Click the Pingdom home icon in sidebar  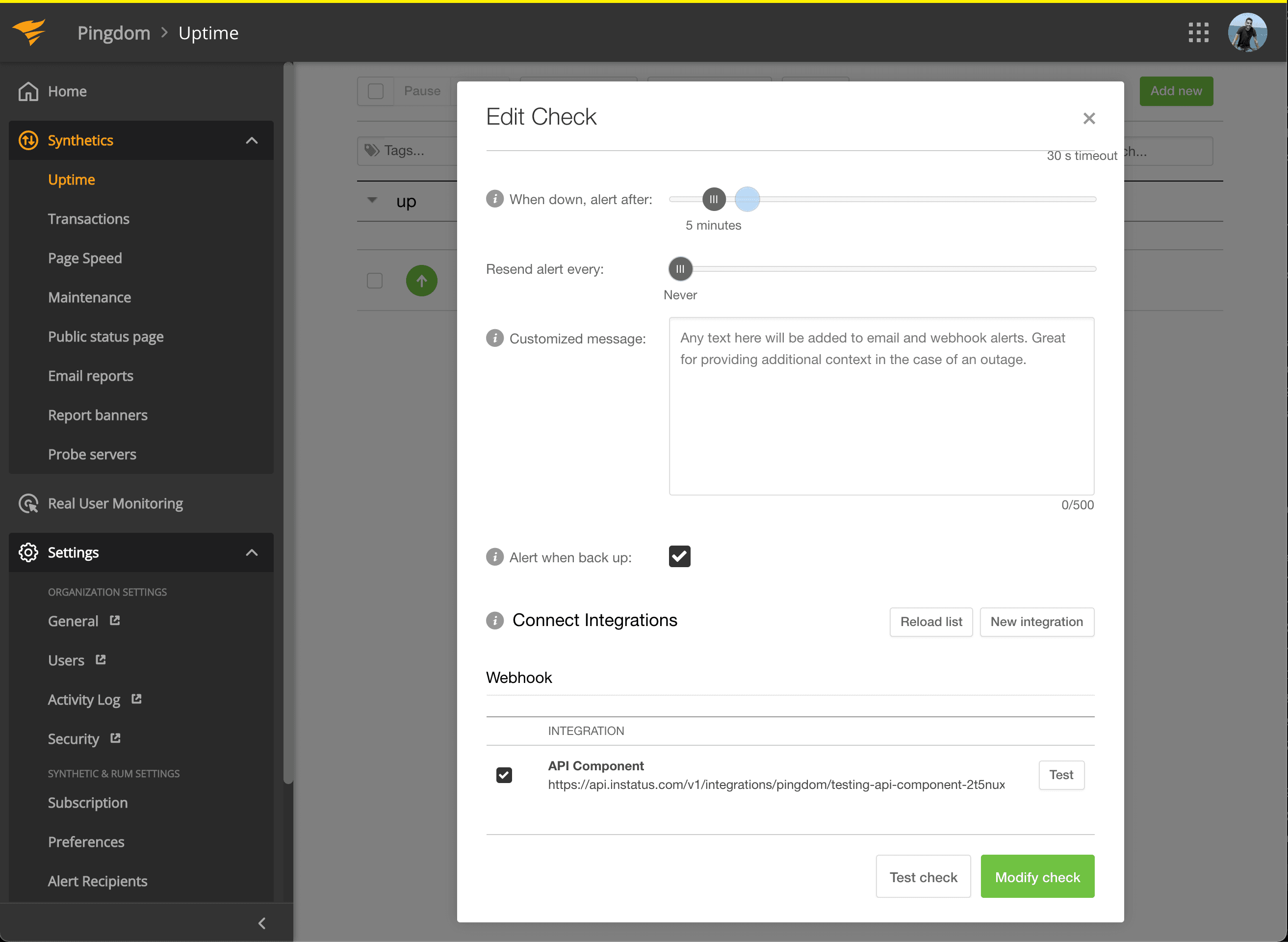coord(28,90)
